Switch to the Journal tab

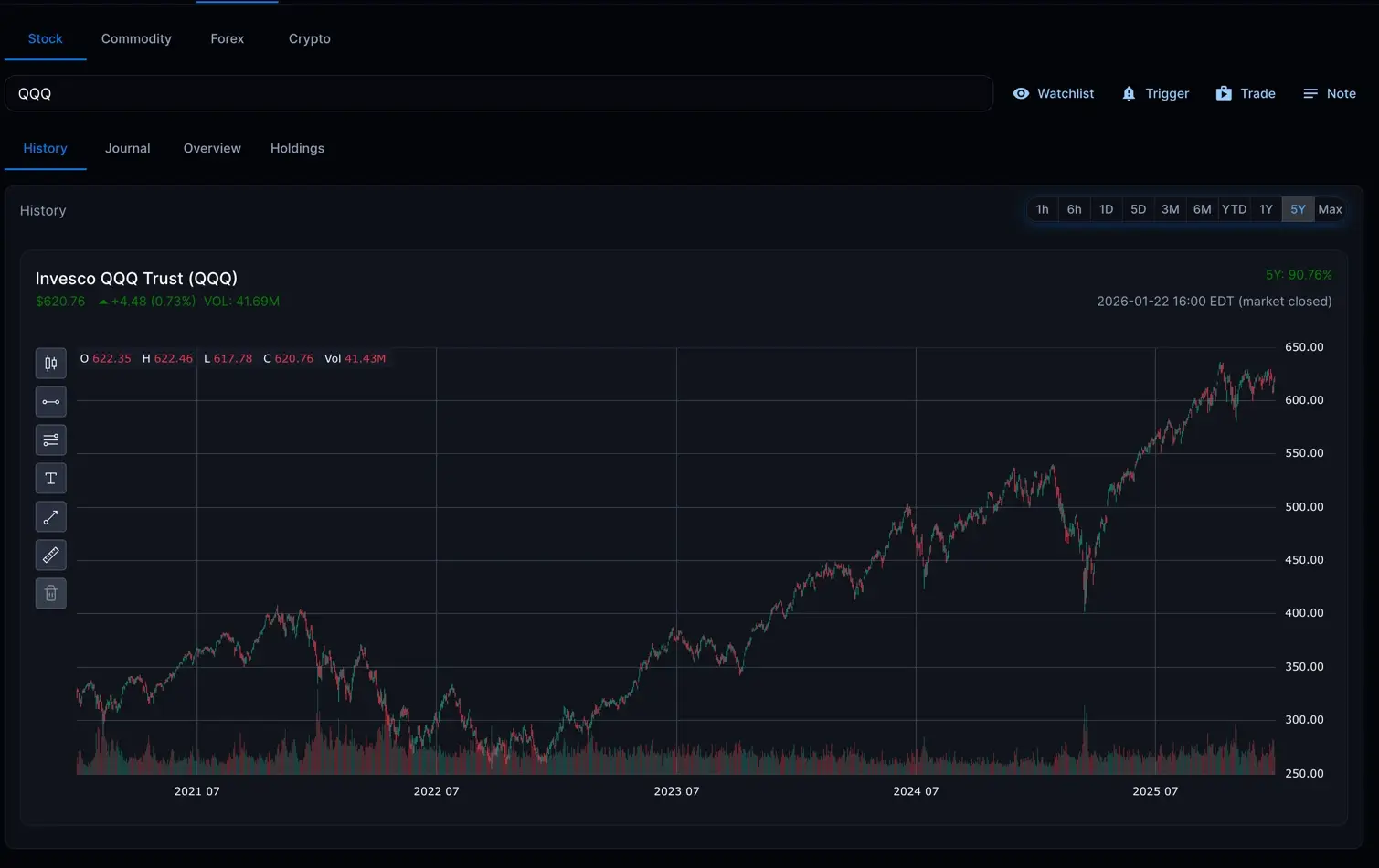[127, 148]
